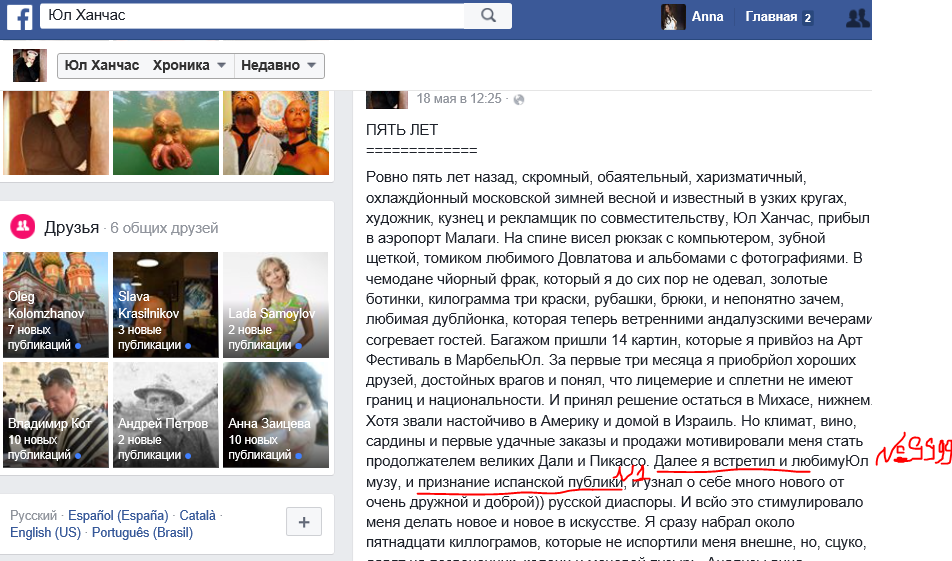Click the plus button for more languages
The height and width of the screenshot is (561, 952).
coord(304,522)
